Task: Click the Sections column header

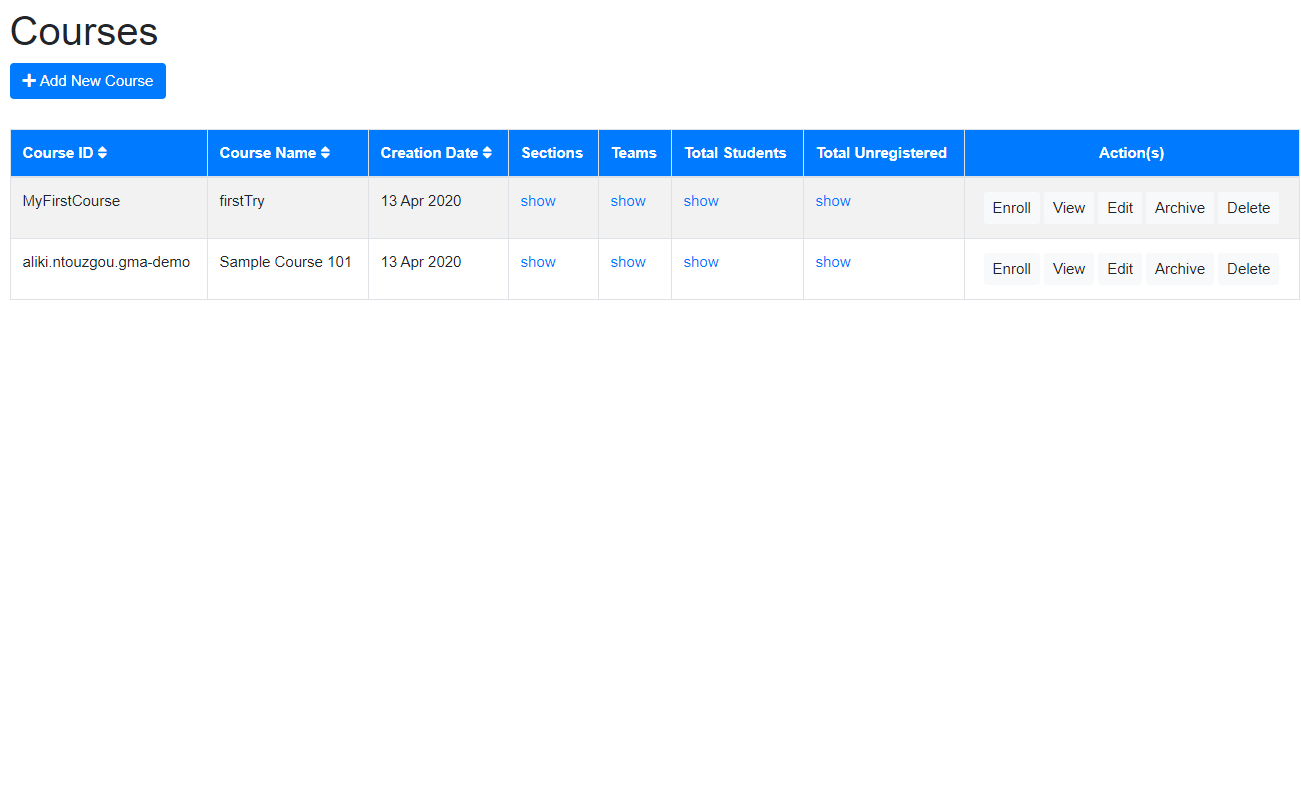Action: (553, 153)
